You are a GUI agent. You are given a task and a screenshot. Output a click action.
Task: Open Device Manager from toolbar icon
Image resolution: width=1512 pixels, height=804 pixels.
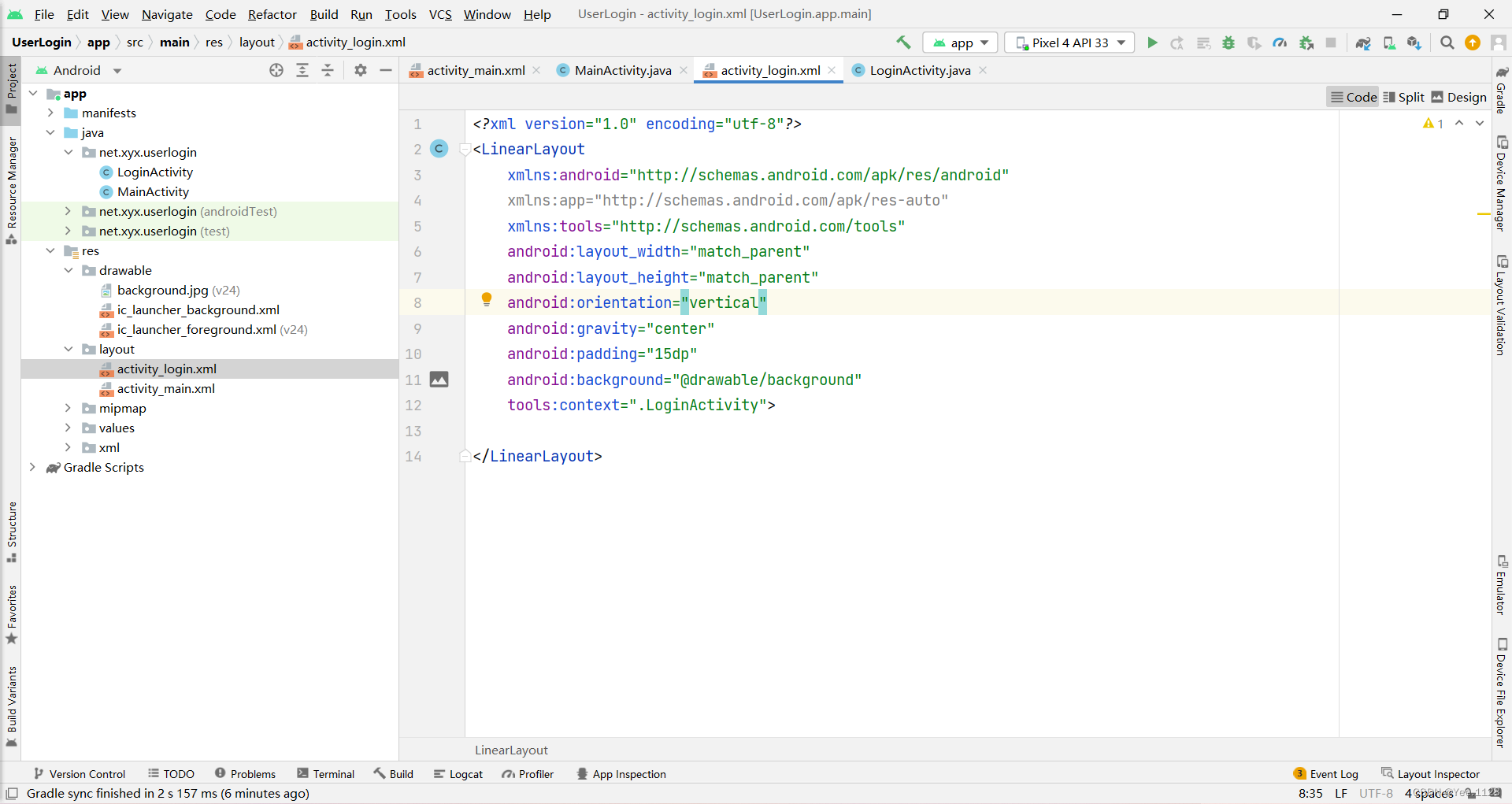[x=1389, y=43]
